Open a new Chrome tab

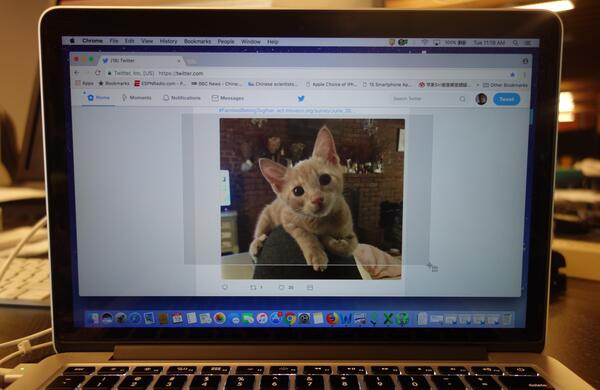192,61
